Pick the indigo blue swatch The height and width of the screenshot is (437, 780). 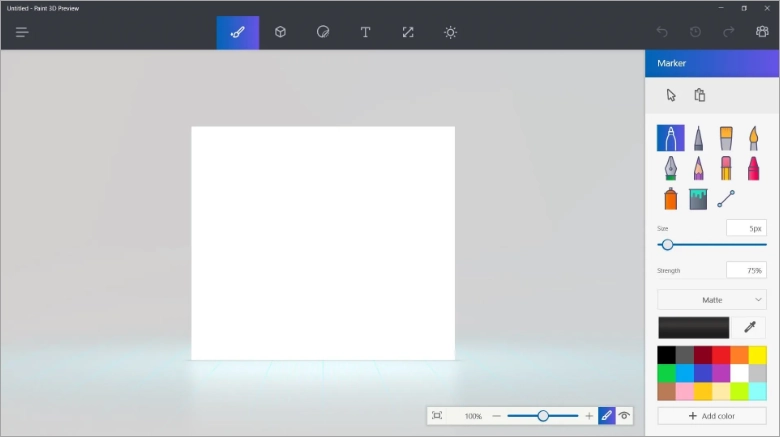click(703, 373)
